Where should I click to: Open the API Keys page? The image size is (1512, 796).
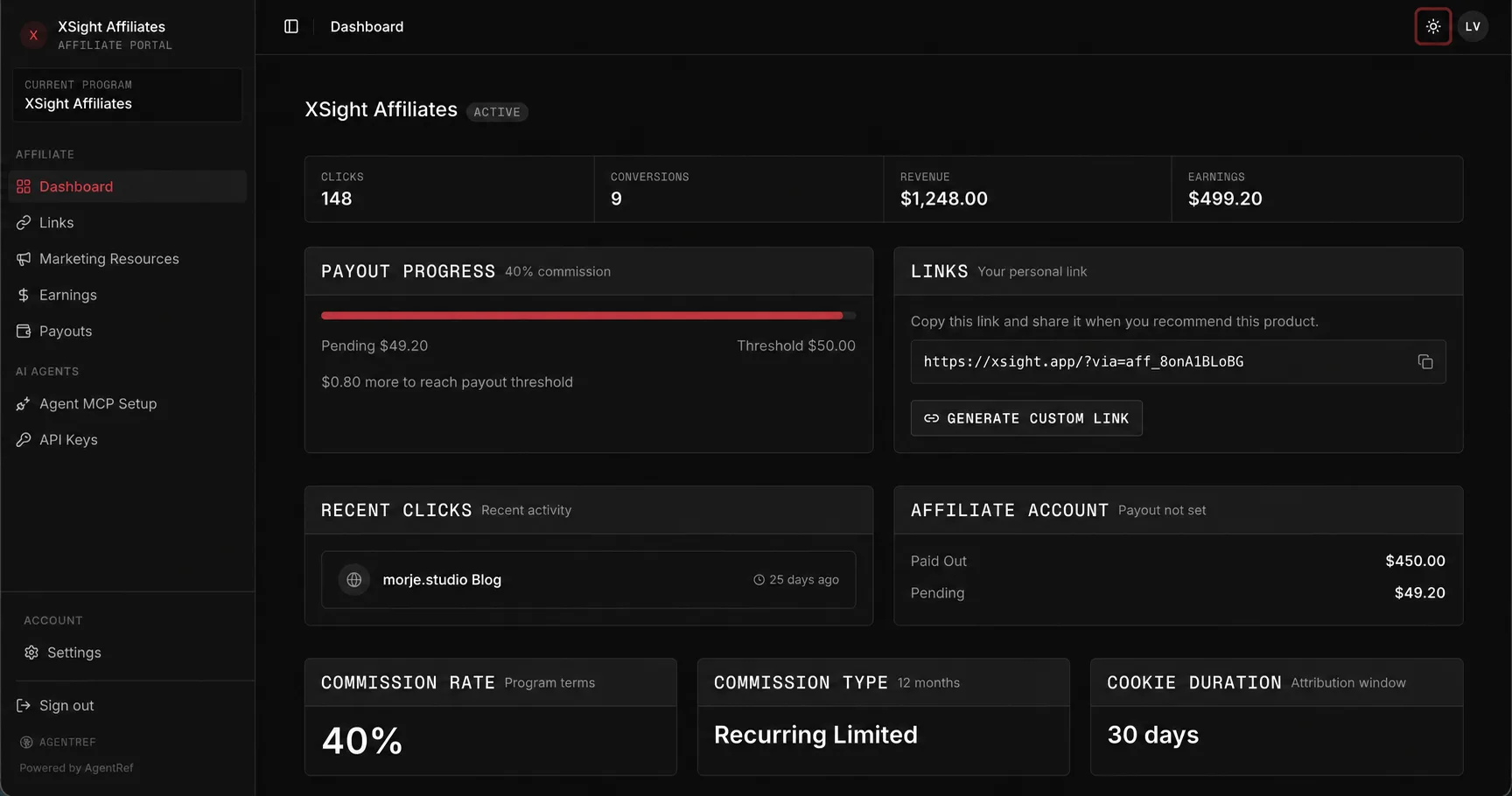tap(127, 439)
